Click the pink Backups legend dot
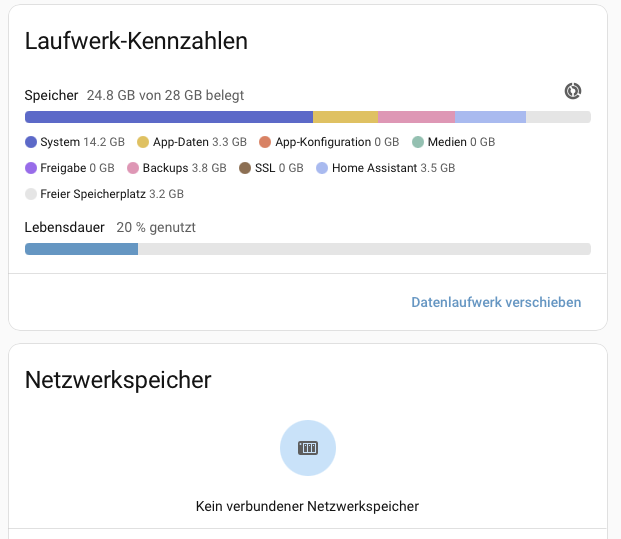This screenshot has height=539, width=621. (x=133, y=168)
